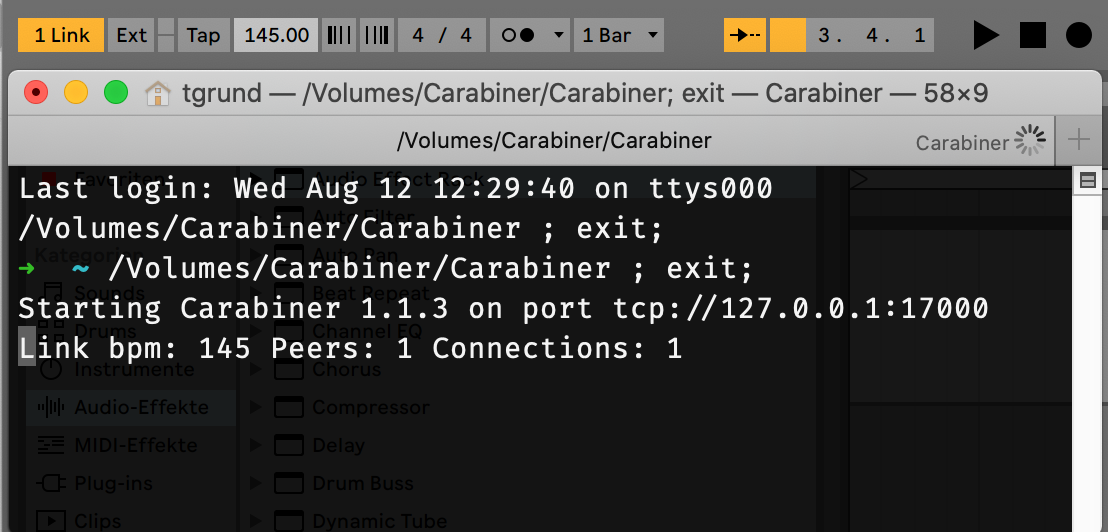Click the arrangement position 3. 4. 1 display
Image resolution: width=1108 pixels, height=532 pixels.
pyautogui.click(x=871, y=35)
